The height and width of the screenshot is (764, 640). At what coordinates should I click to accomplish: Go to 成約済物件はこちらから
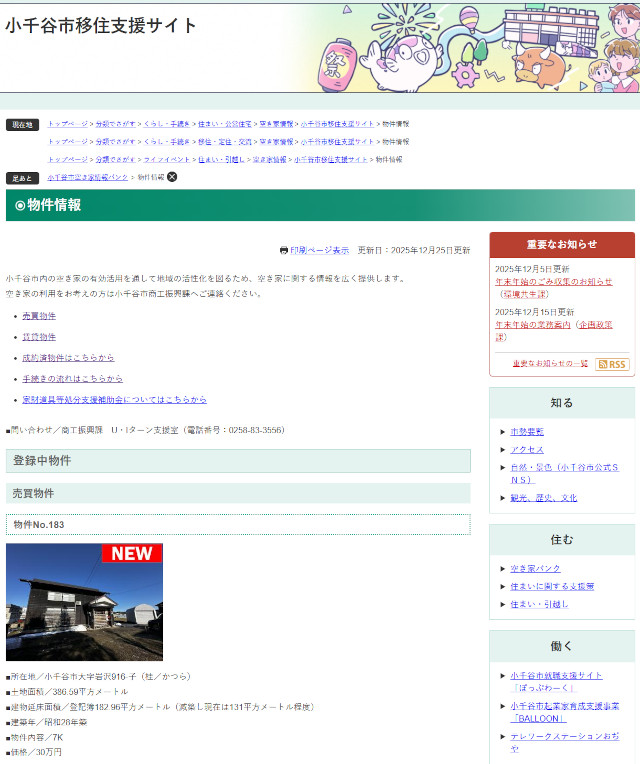point(68,357)
